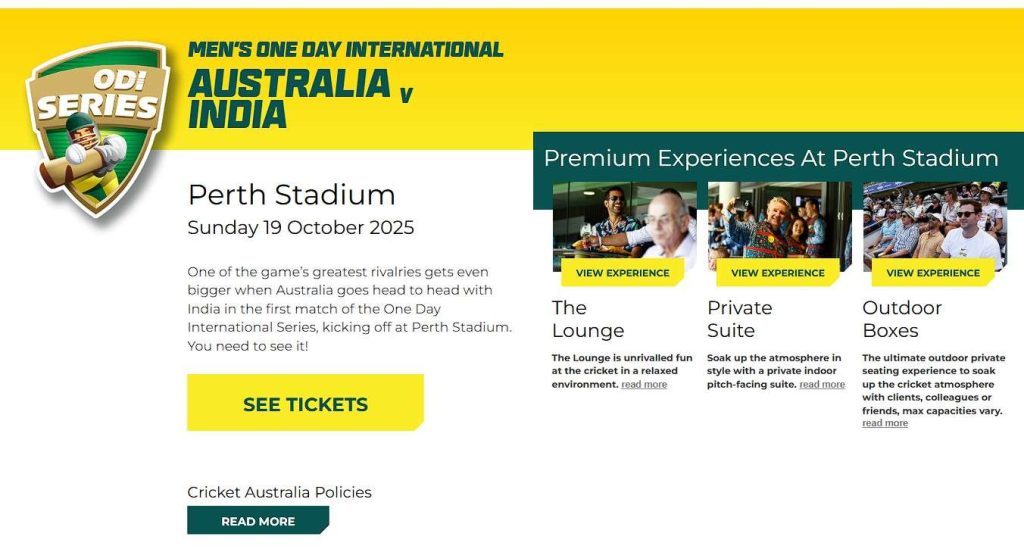Select the Private Suite photo thumbnail
1024x549 pixels.
[x=779, y=220]
